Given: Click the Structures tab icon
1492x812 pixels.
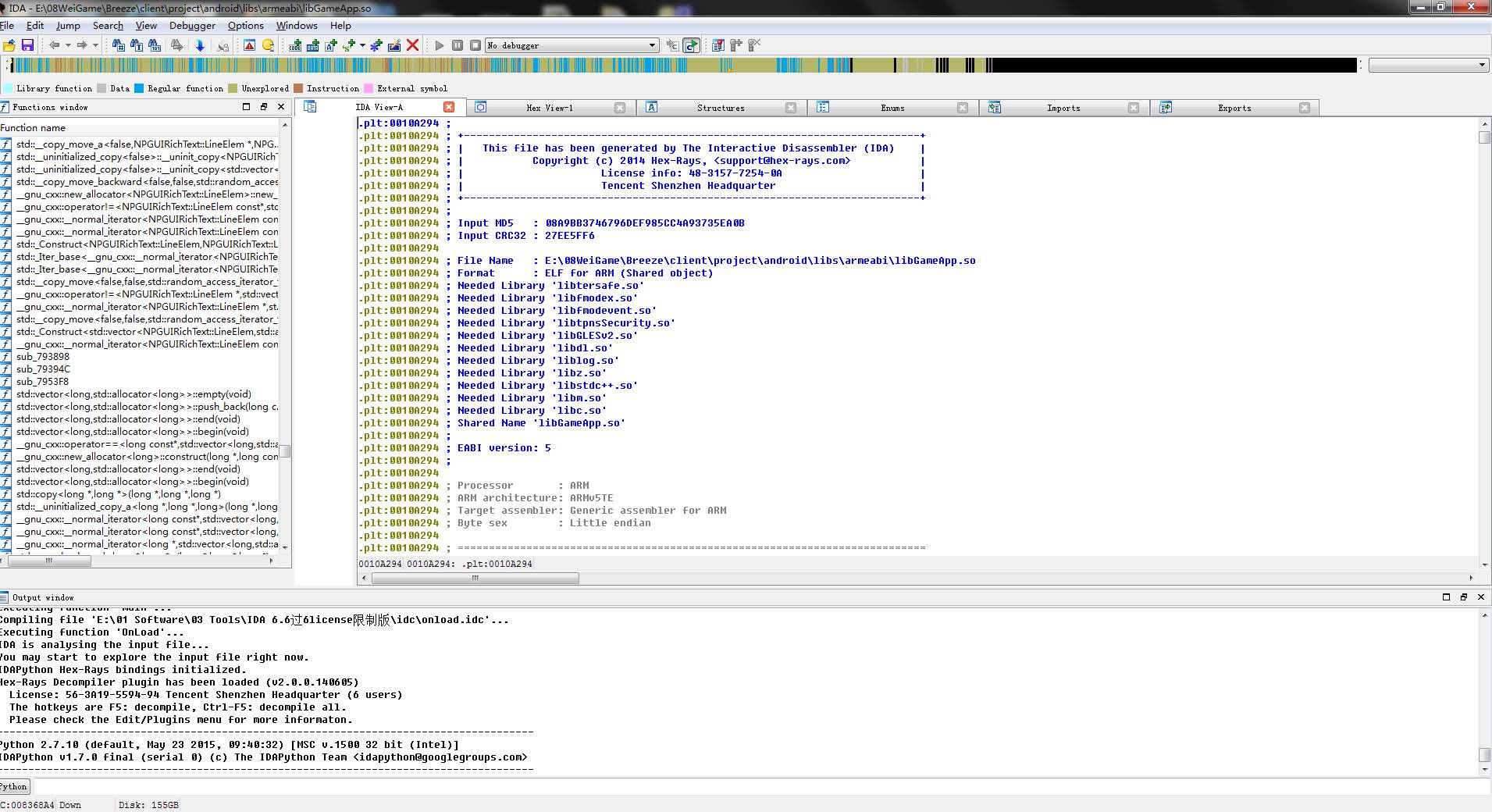Looking at the screenshot, I should [652, 107].
